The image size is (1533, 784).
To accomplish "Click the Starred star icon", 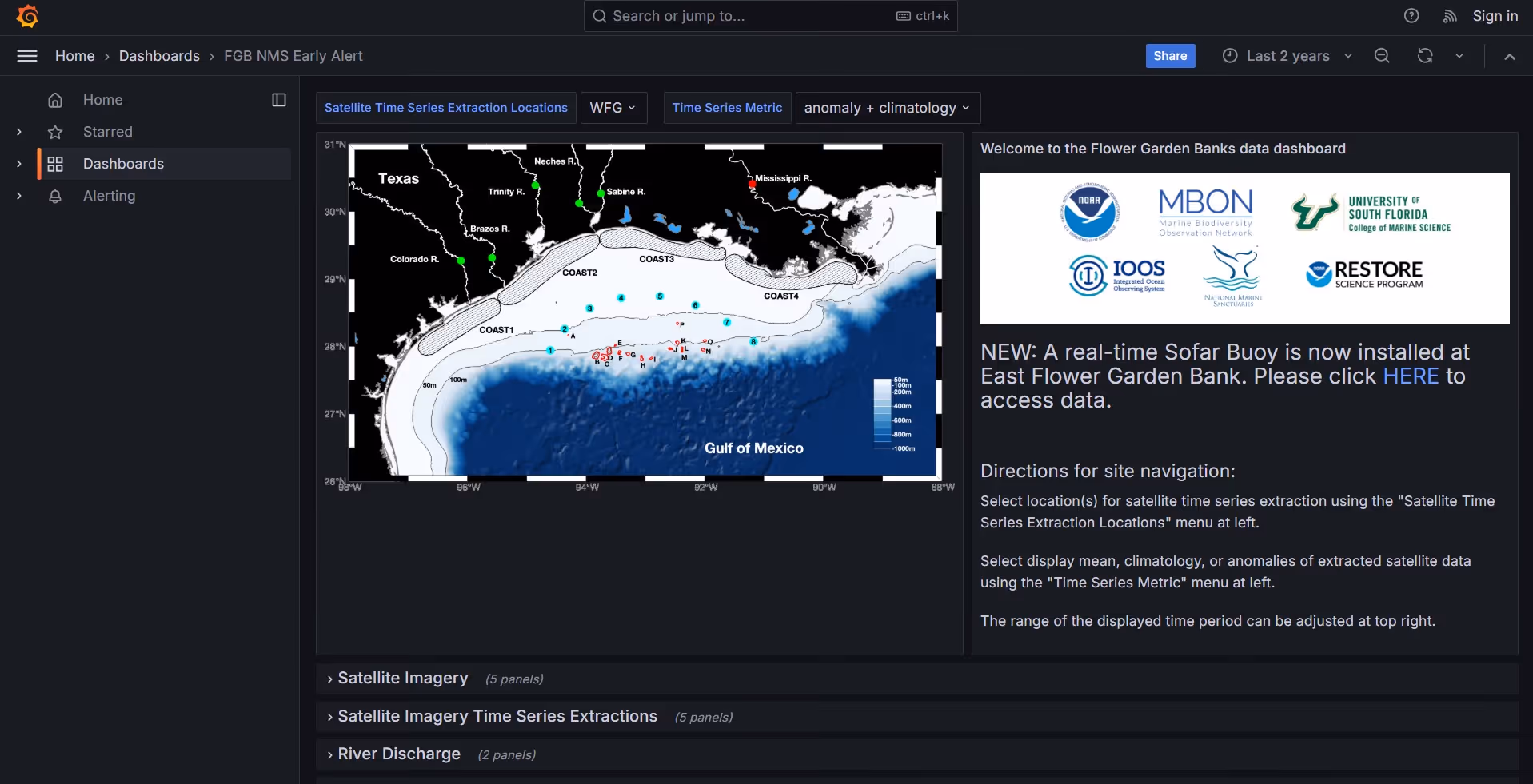I will coord(55,132).
